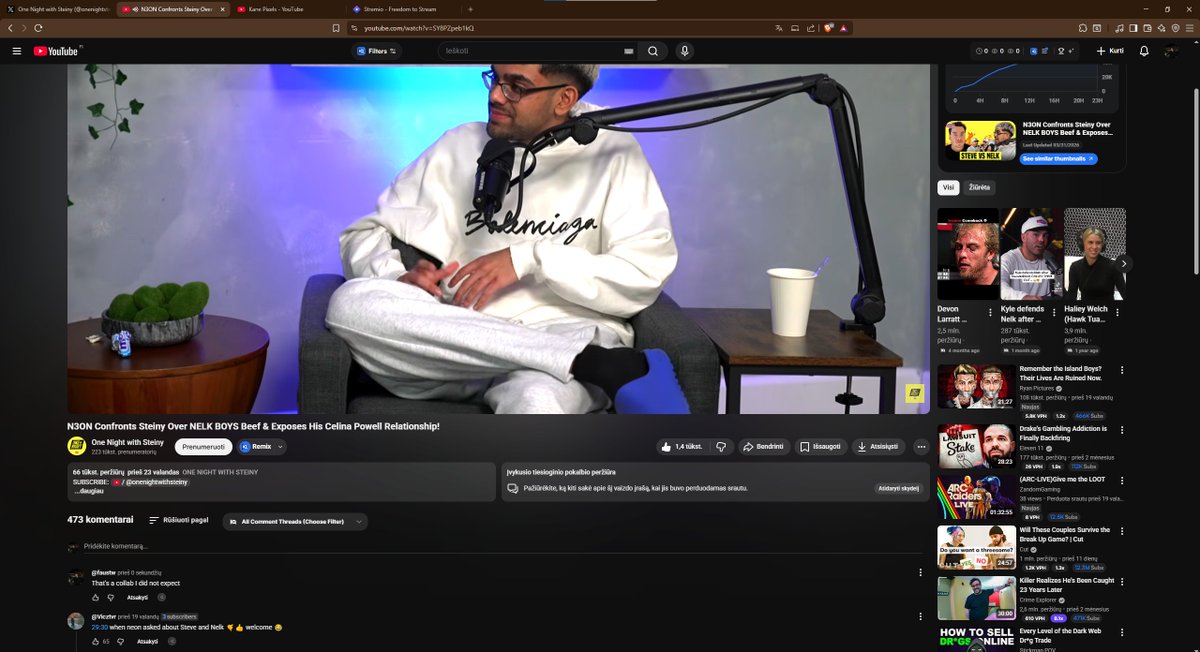The height and width of the screenshot is (652, 1200).
Task: Dislike the @faustw comment
Action: click(x=112, y=597)
